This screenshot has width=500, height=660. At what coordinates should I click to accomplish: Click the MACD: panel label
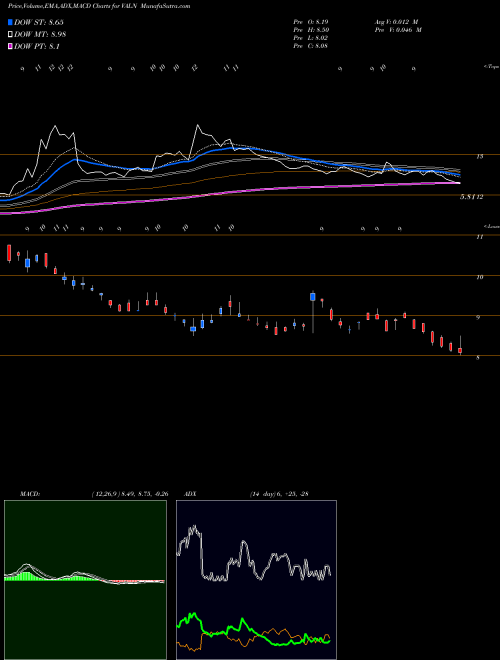pyautogui.click(x=30, y=494)
